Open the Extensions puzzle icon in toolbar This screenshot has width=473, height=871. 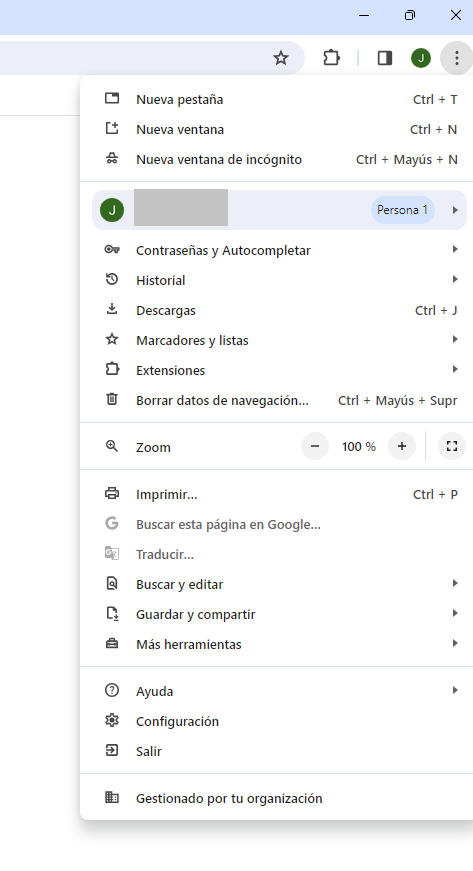[x=331, y=58]
